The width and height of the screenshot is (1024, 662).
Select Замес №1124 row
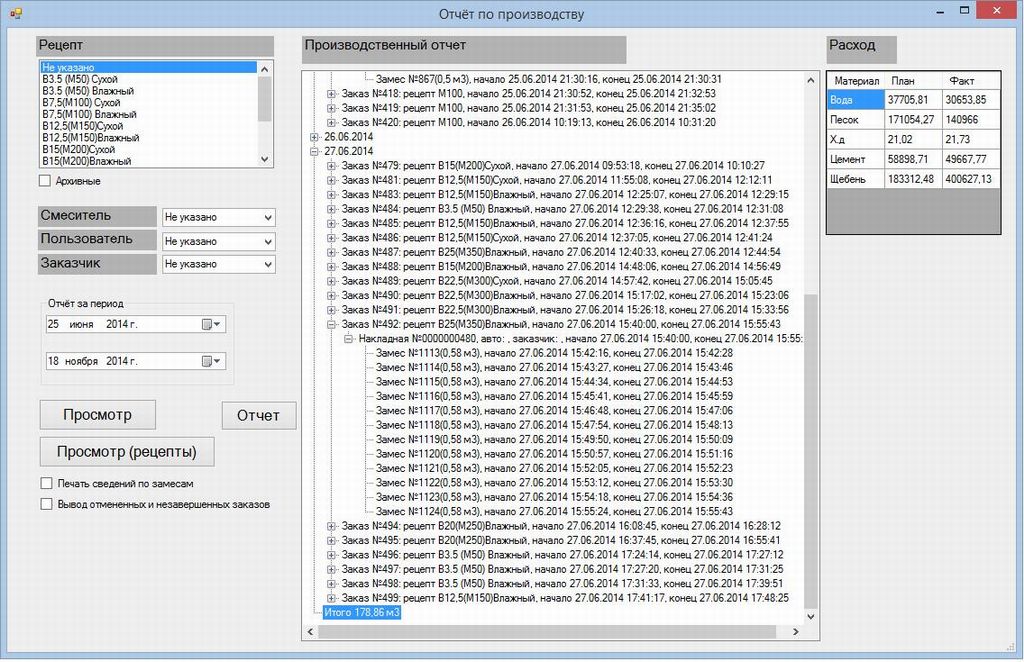click(x=554, y=512)
